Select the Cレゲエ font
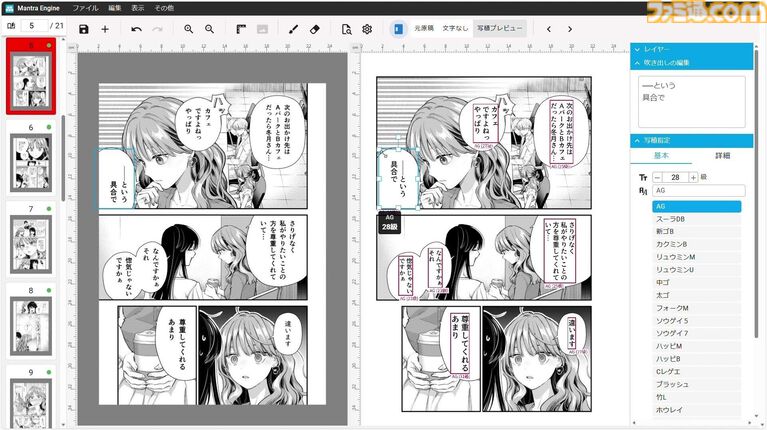767x430 pixels. 696,371
